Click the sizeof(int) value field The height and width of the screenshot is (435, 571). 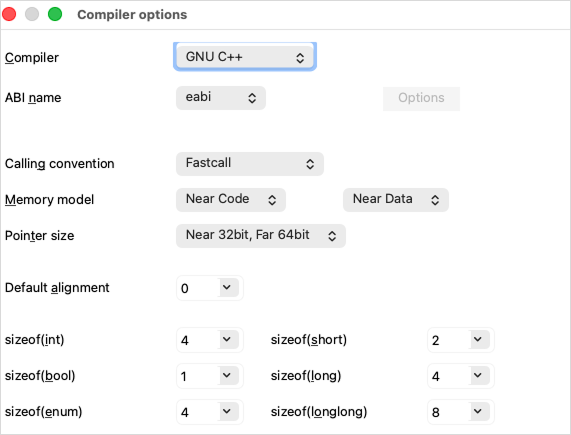click(x=198, y=340)
